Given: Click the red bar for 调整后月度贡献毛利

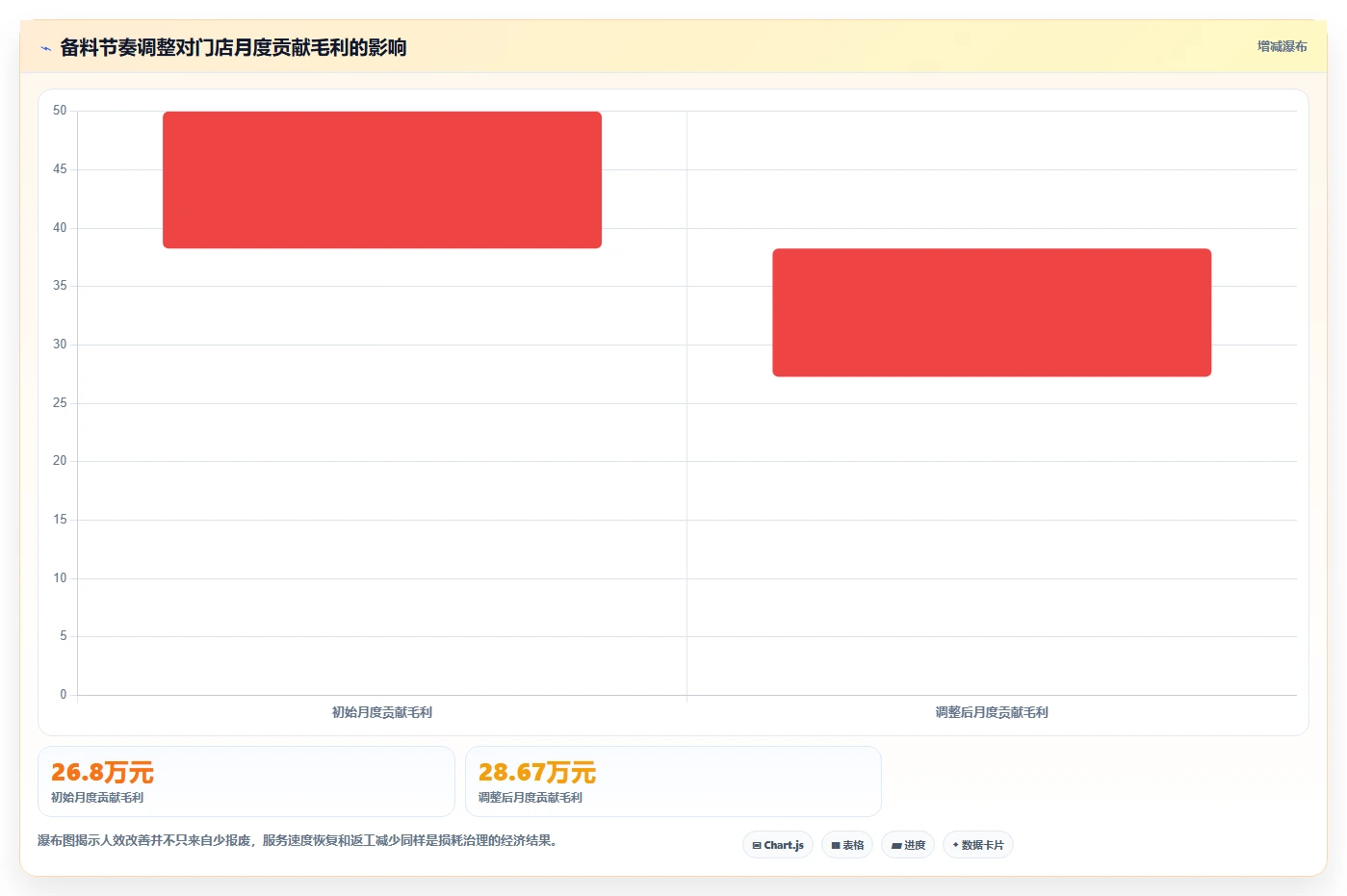Looking at the screenshot, I should [992, 313].
